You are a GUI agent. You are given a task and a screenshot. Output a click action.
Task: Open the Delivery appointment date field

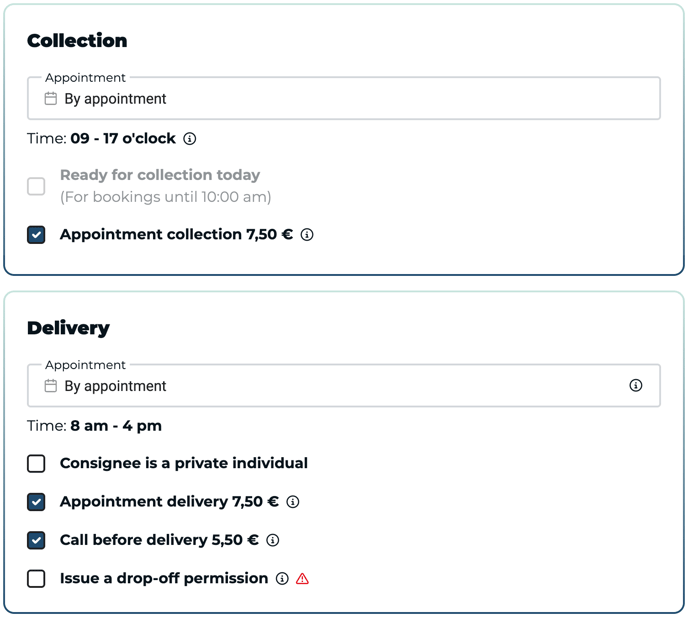[344, 385]
